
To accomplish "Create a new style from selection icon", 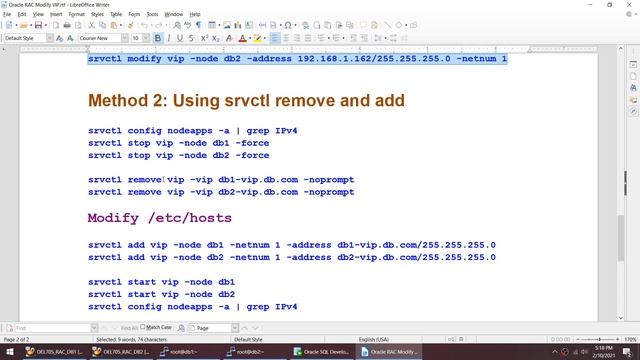I will point(71,38).
